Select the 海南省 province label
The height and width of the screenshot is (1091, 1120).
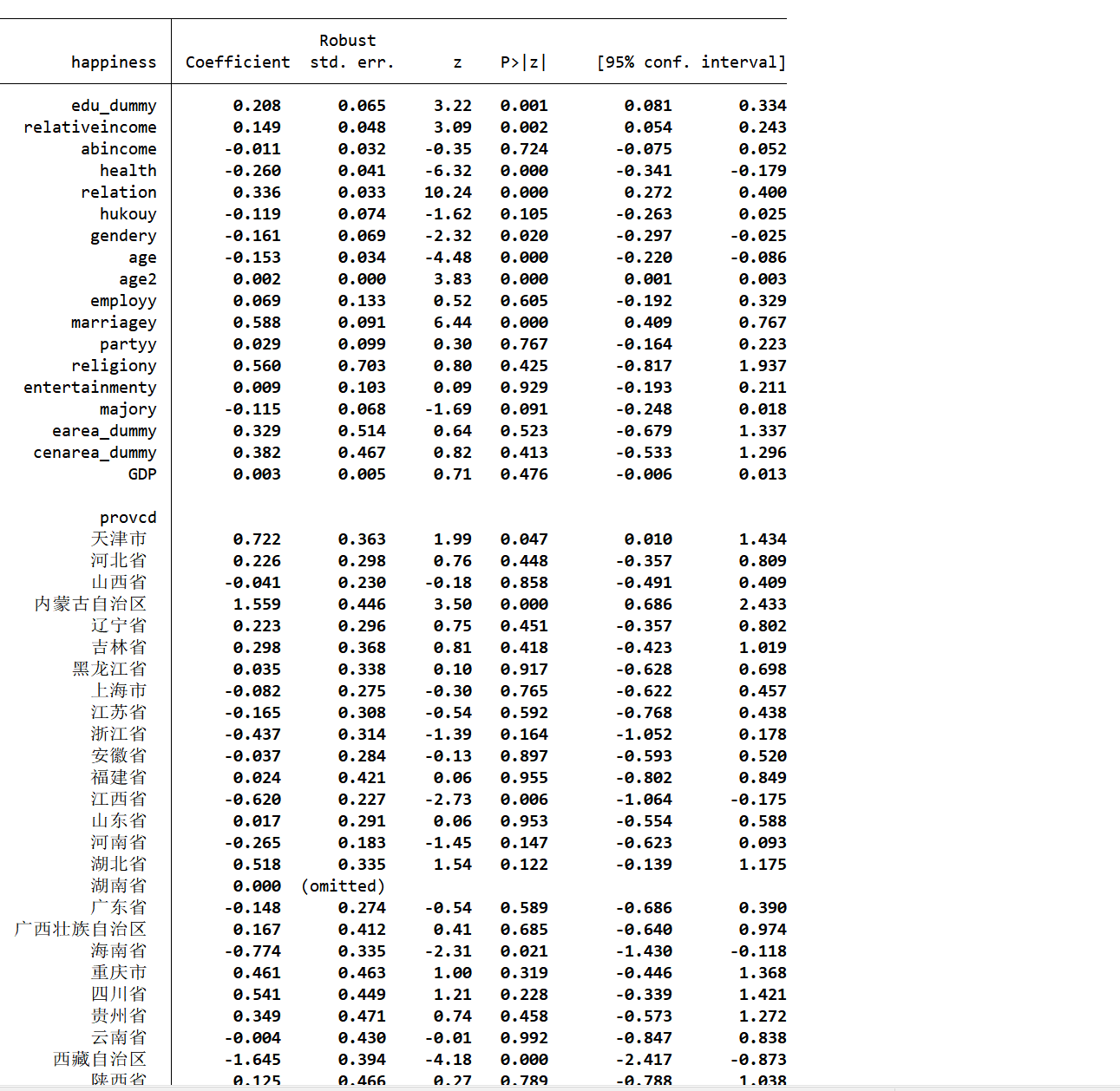pos(119,951)
